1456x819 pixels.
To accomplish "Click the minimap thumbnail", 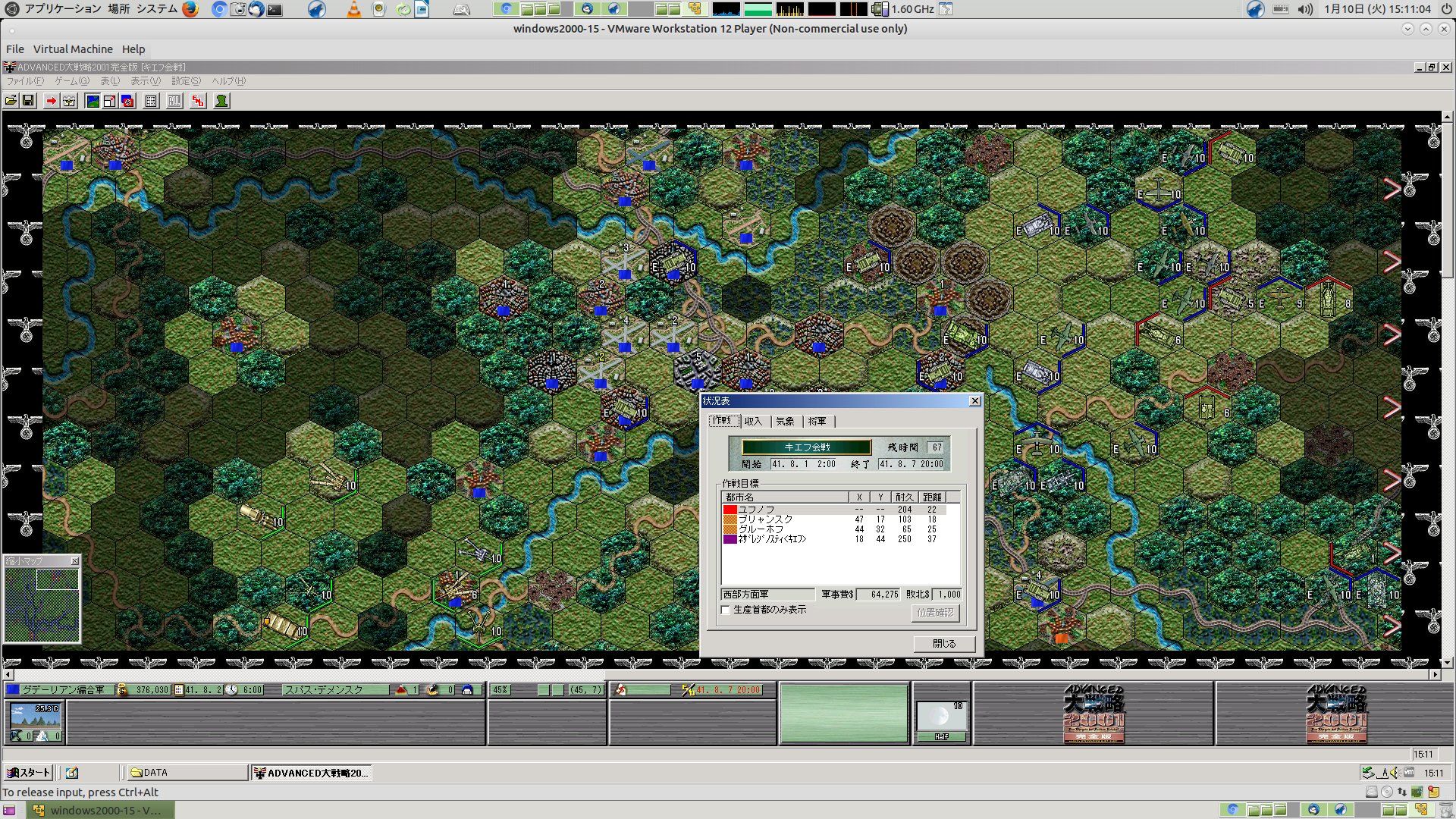I will coord(42,605).
